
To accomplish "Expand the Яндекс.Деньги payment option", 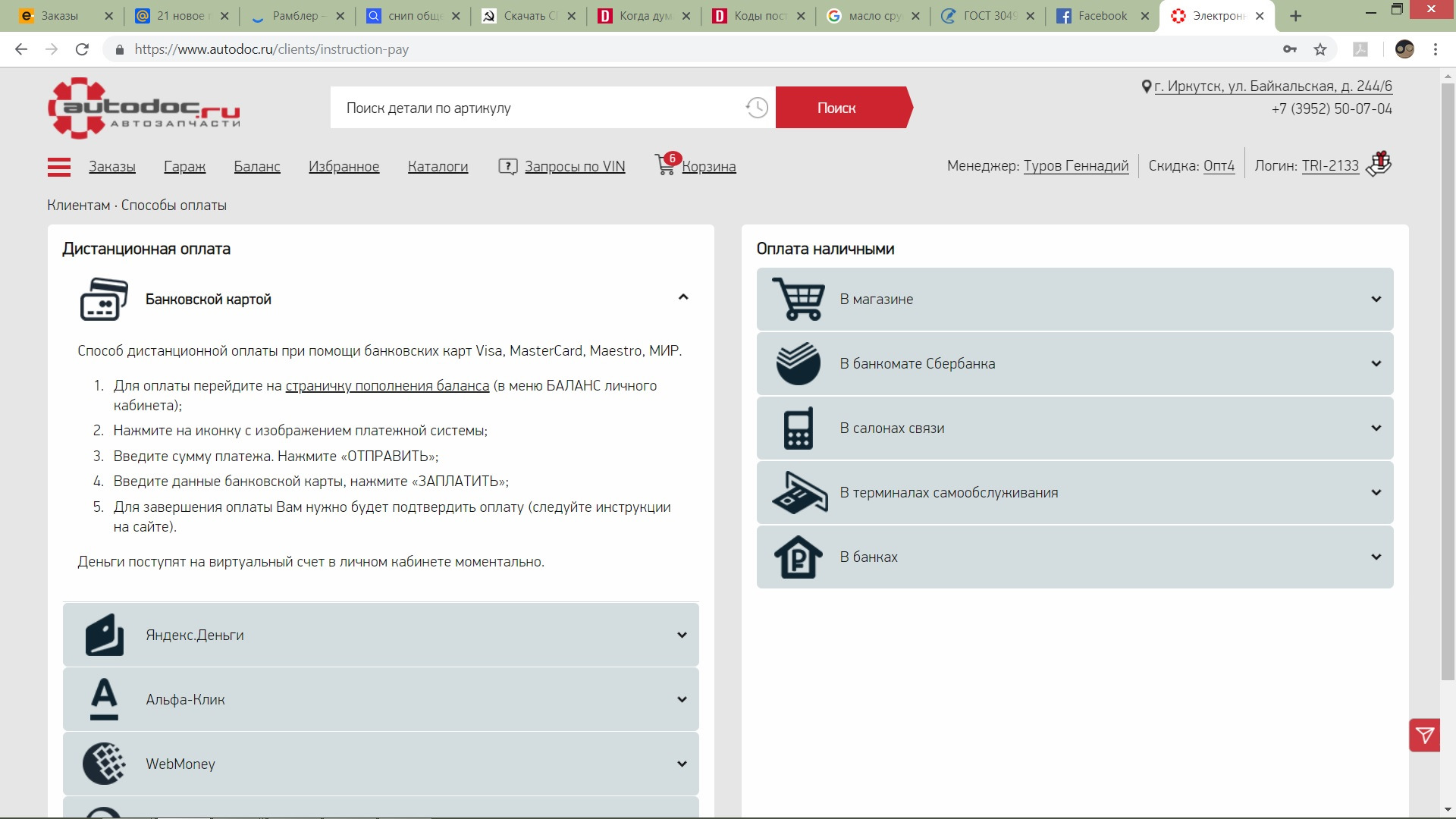I will pyautogui.click(x=682, y=635).
